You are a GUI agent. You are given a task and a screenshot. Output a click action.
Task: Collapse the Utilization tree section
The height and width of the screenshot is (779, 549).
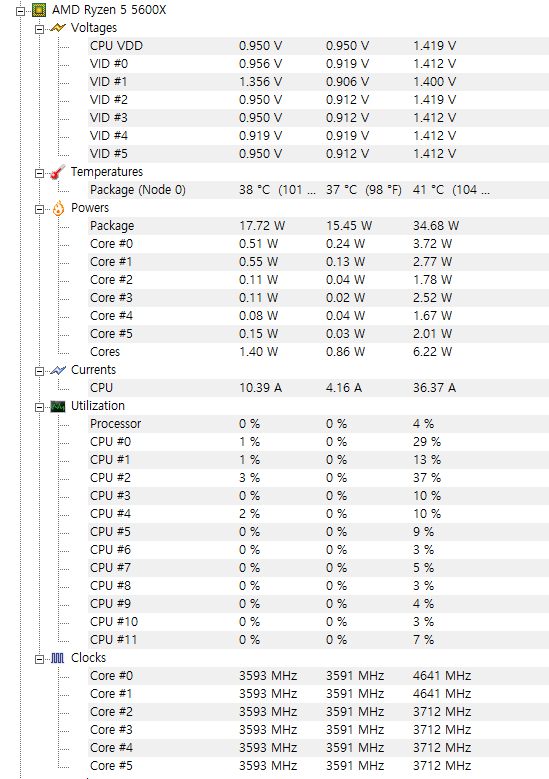[x=39, y=407]
